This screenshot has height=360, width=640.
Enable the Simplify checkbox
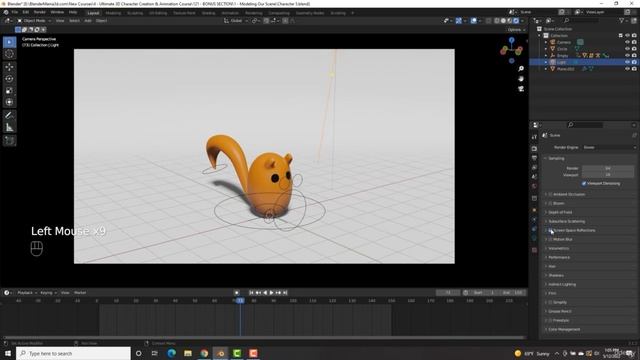(550, 302)
